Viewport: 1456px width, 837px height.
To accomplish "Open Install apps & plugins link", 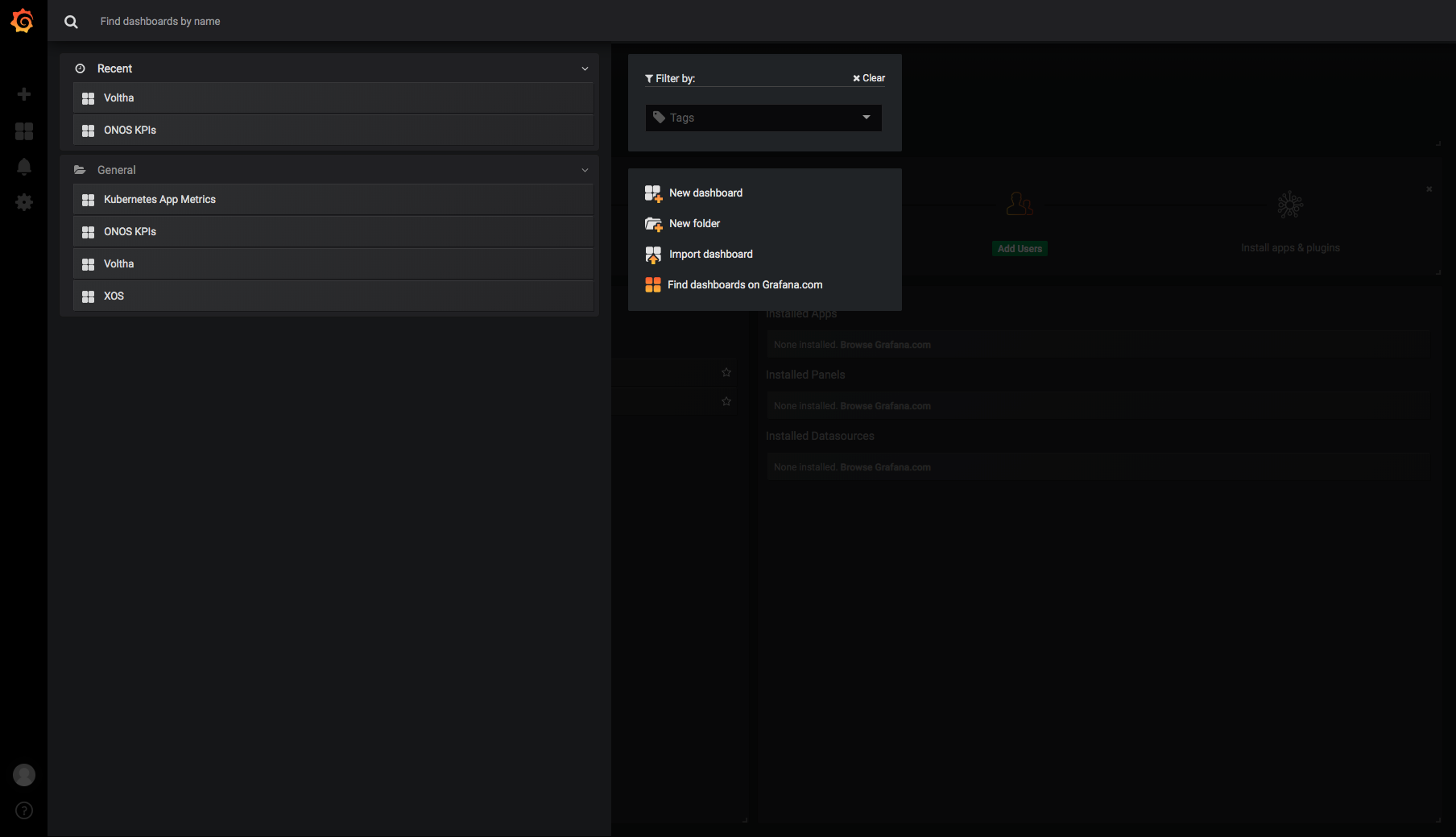I will pos(1290,248).
